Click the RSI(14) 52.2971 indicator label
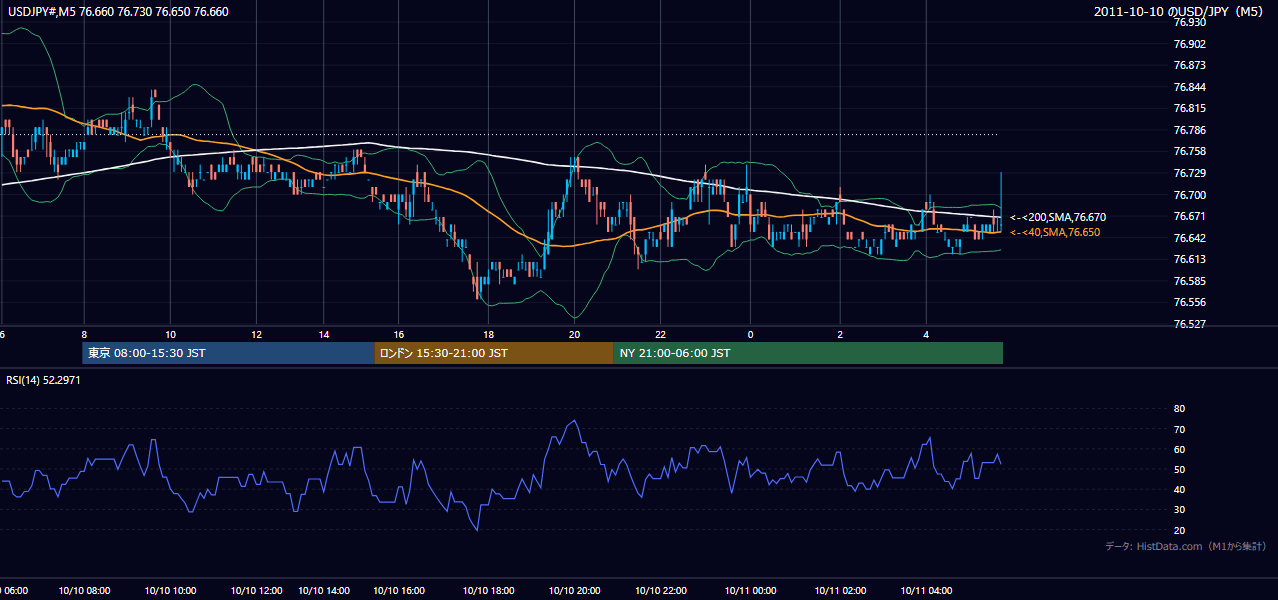The height and width of the screenshot is (600, 1278). click(44, 381)
